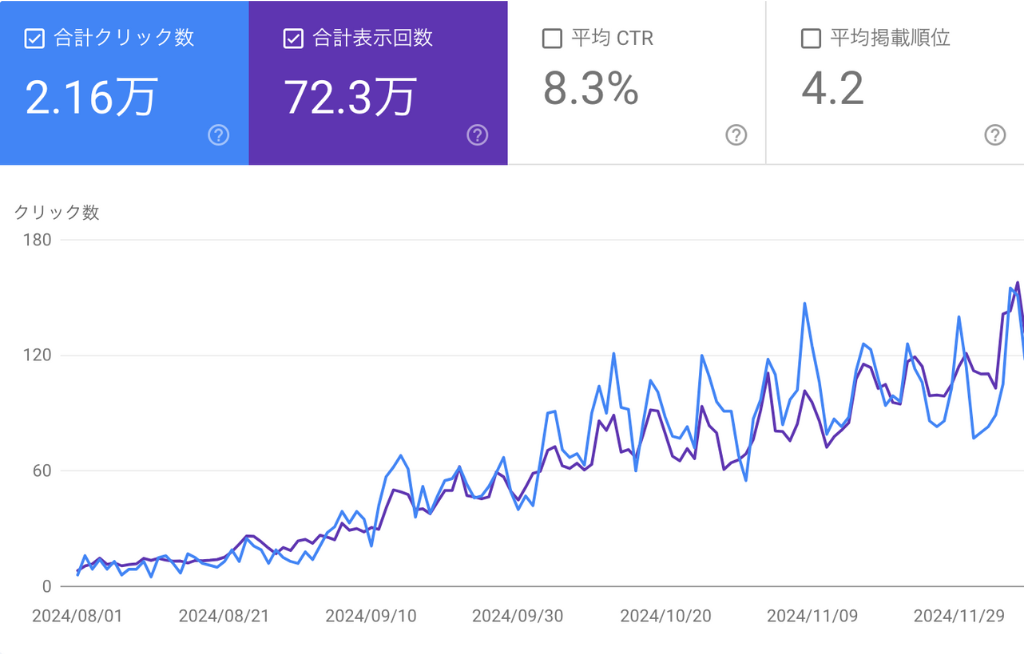Enable the 平均 CTR checkbox

coord(552,39)
